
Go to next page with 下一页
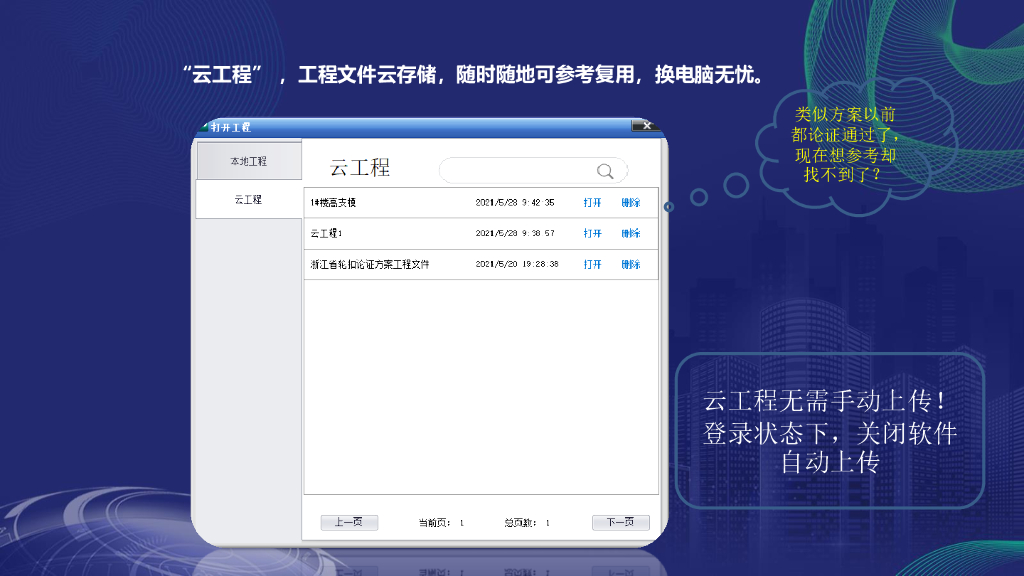coord(620,522)
